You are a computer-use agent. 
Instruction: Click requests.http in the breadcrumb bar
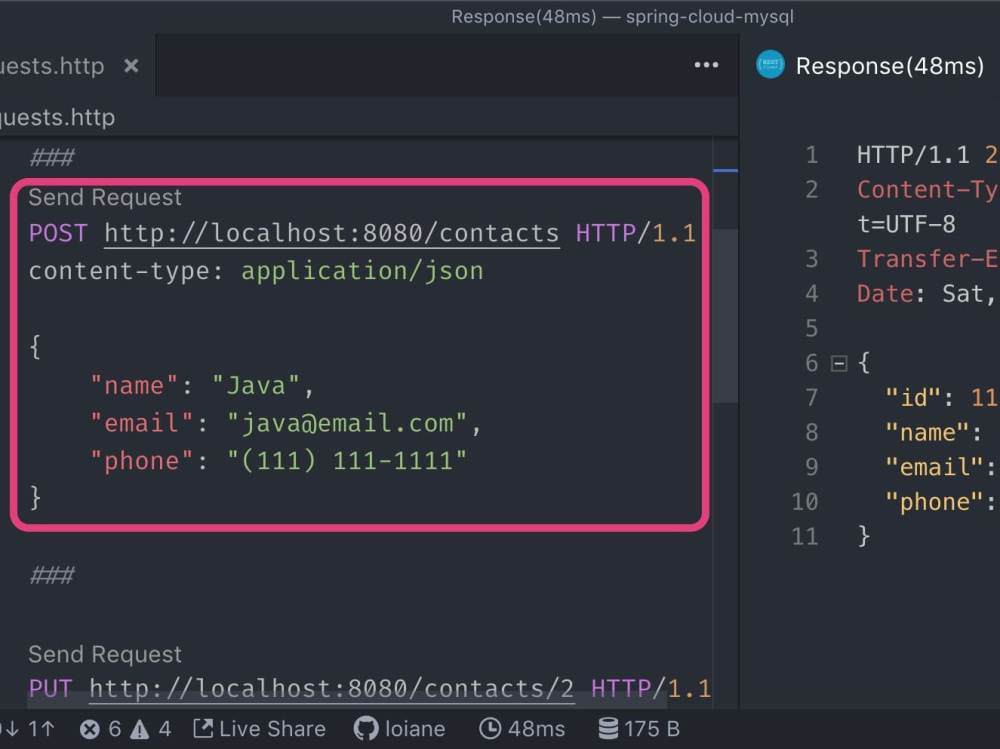click(x=57, y=117)
